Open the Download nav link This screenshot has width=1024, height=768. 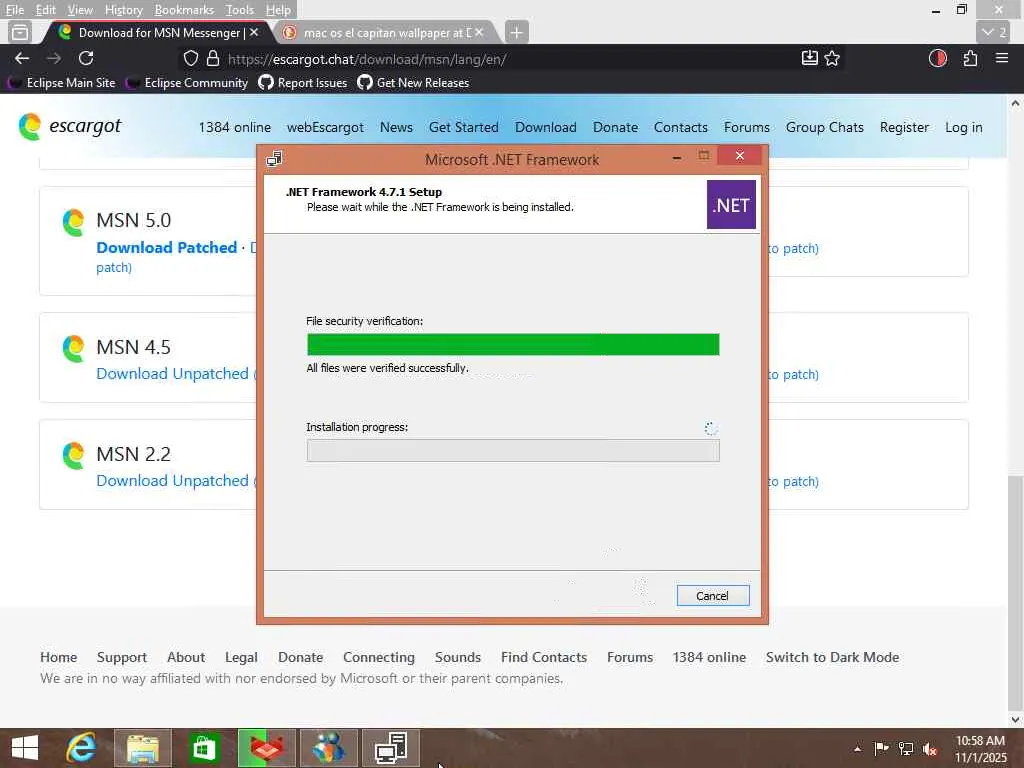(x=546, y=127)
